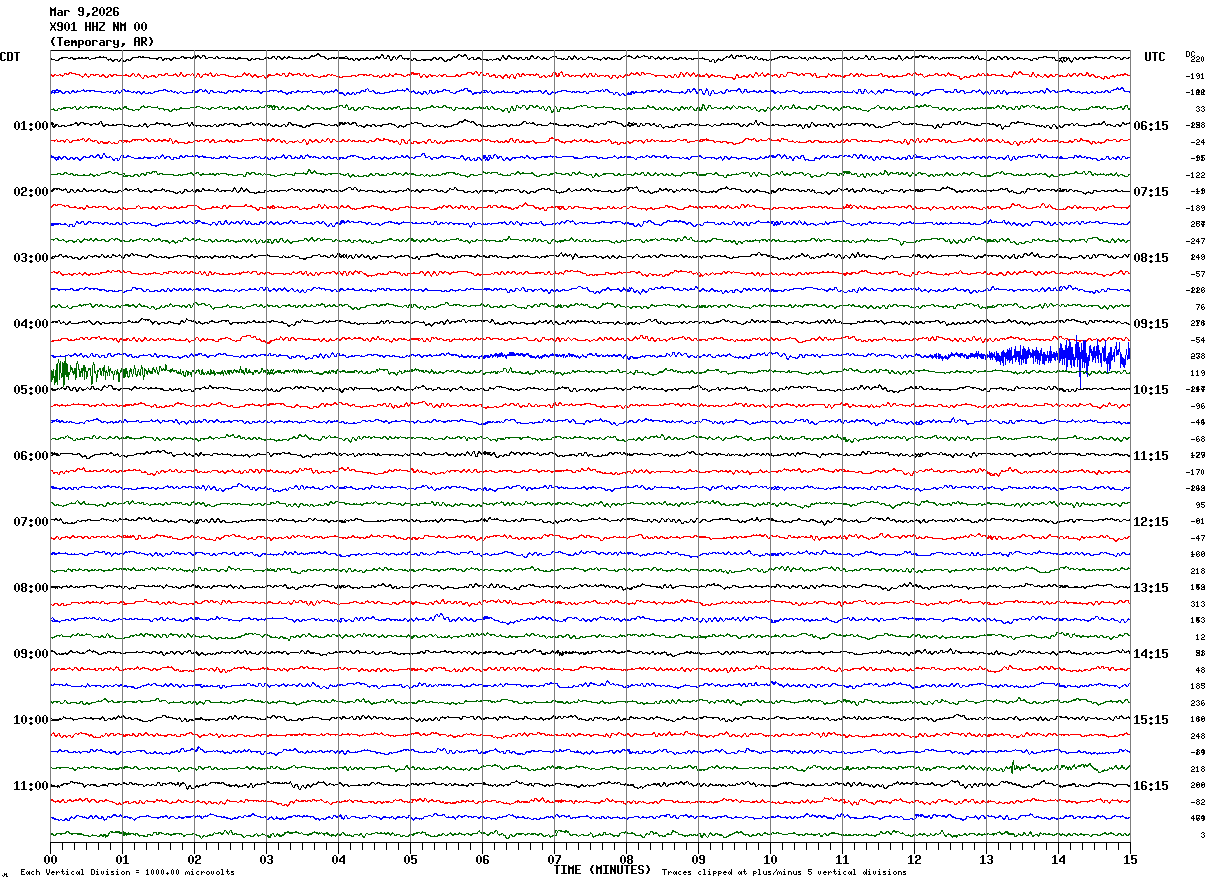Click the '05' minute tick on bottom axis
1210x886 pixels.
point(410,859)
